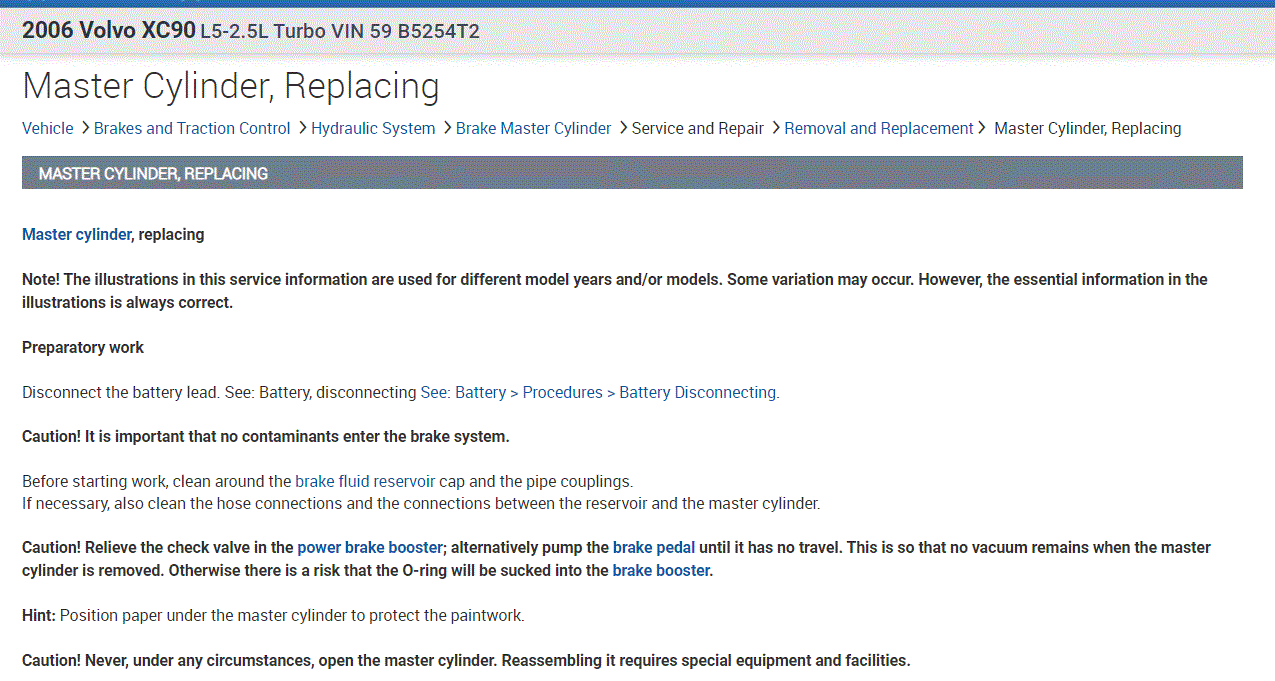Open the bold blue Master cylinder link

(x=76, y=234)
